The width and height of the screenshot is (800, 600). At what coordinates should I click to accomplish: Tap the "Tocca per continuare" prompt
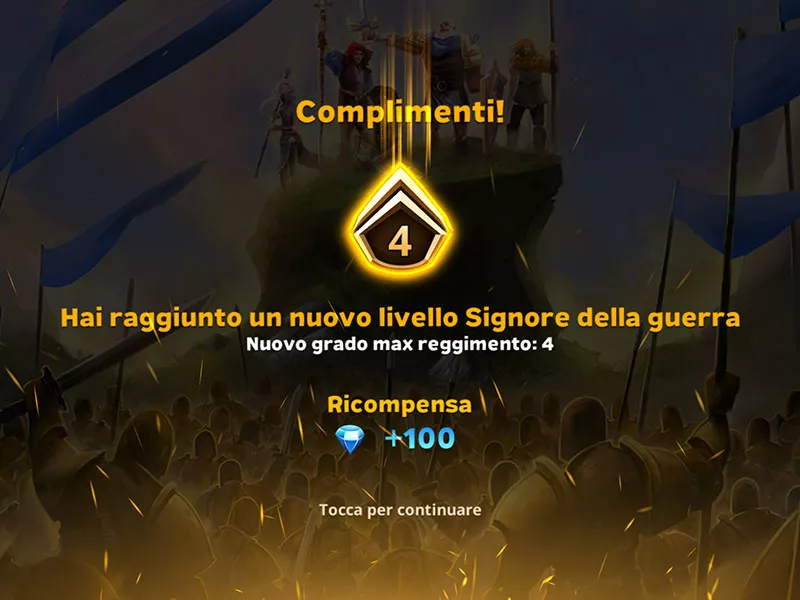[x=400, y=510]
